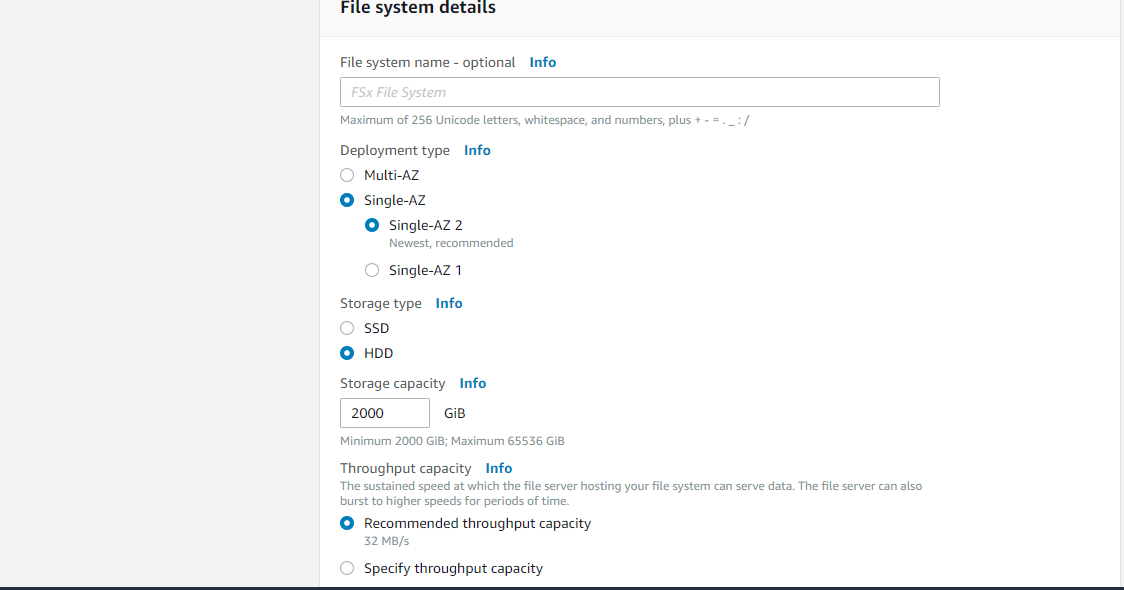Click the GiB unit label
Screen dimensions: 1124x590
454,413
